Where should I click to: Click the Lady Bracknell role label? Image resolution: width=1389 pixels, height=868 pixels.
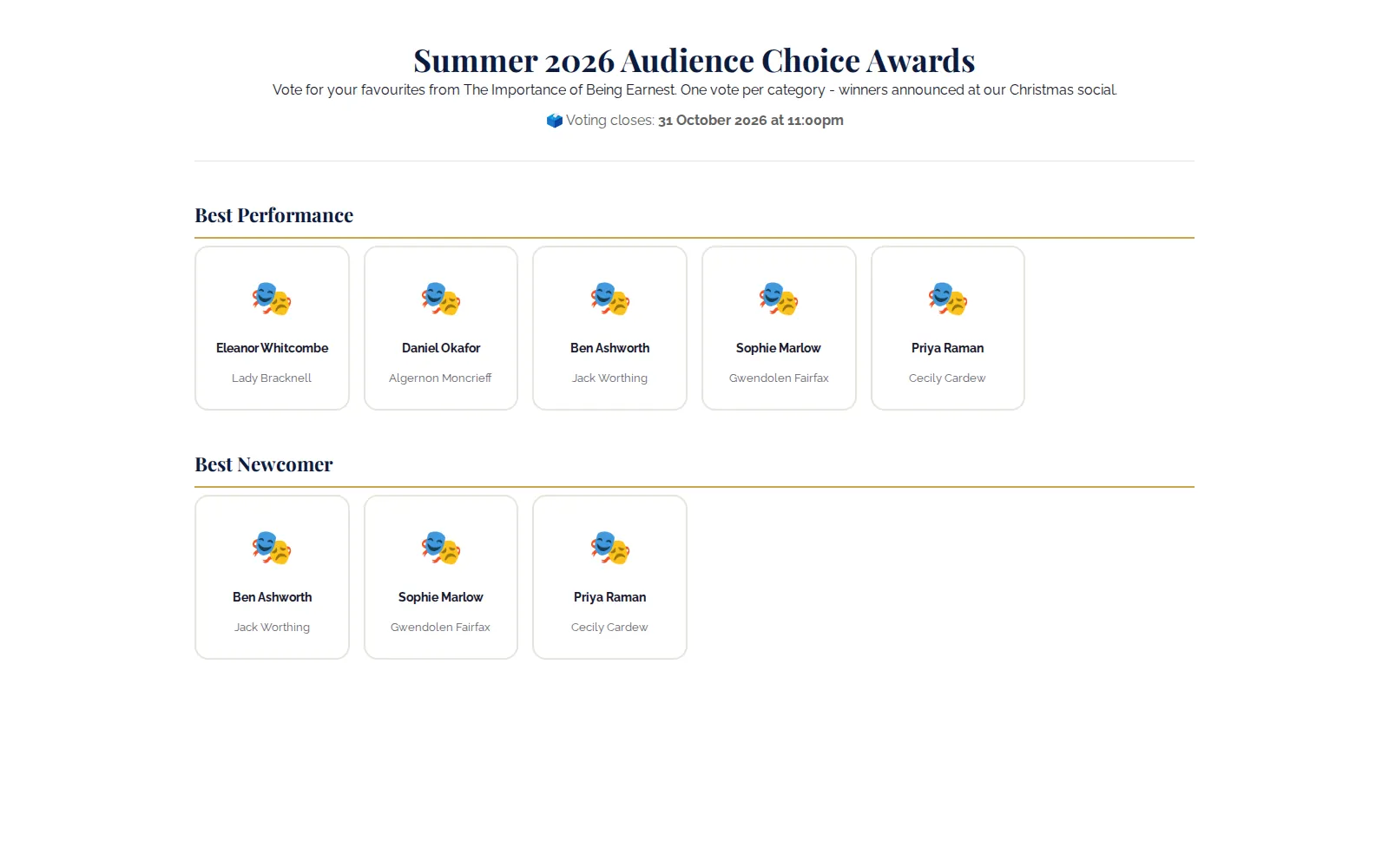click(272, 378)
